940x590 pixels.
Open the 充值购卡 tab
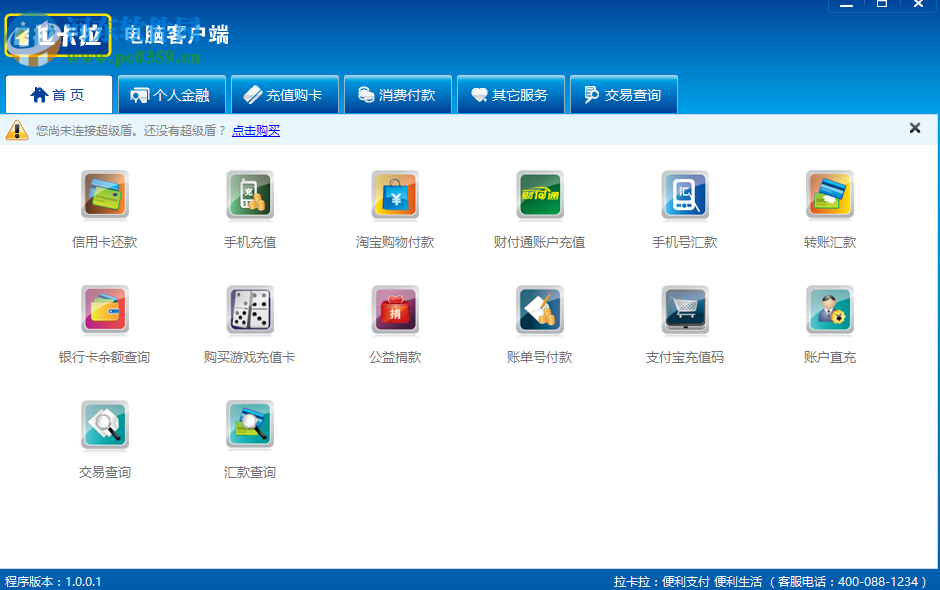pos(285,95)
